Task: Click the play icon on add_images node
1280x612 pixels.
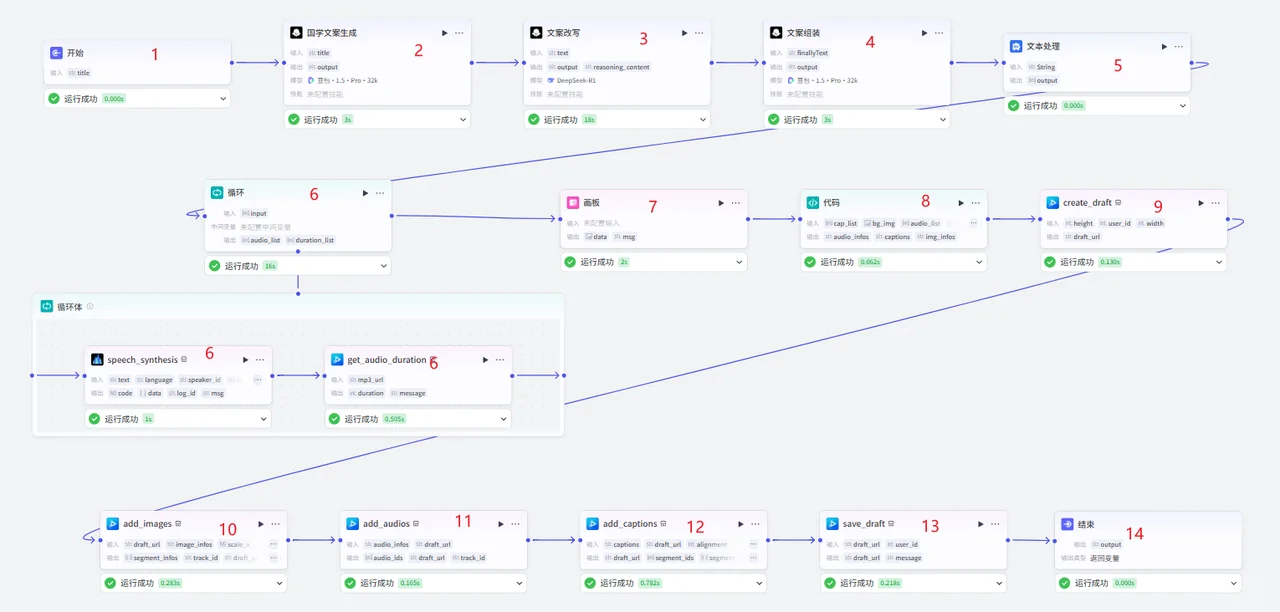Action: (x=261, y=523)
